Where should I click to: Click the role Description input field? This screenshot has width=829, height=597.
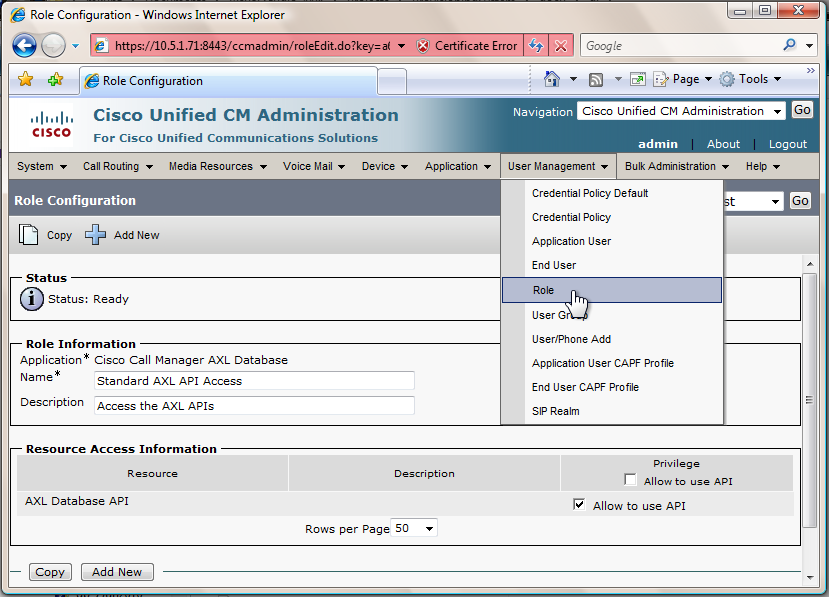pyautogui.click(x=254, y=406)
